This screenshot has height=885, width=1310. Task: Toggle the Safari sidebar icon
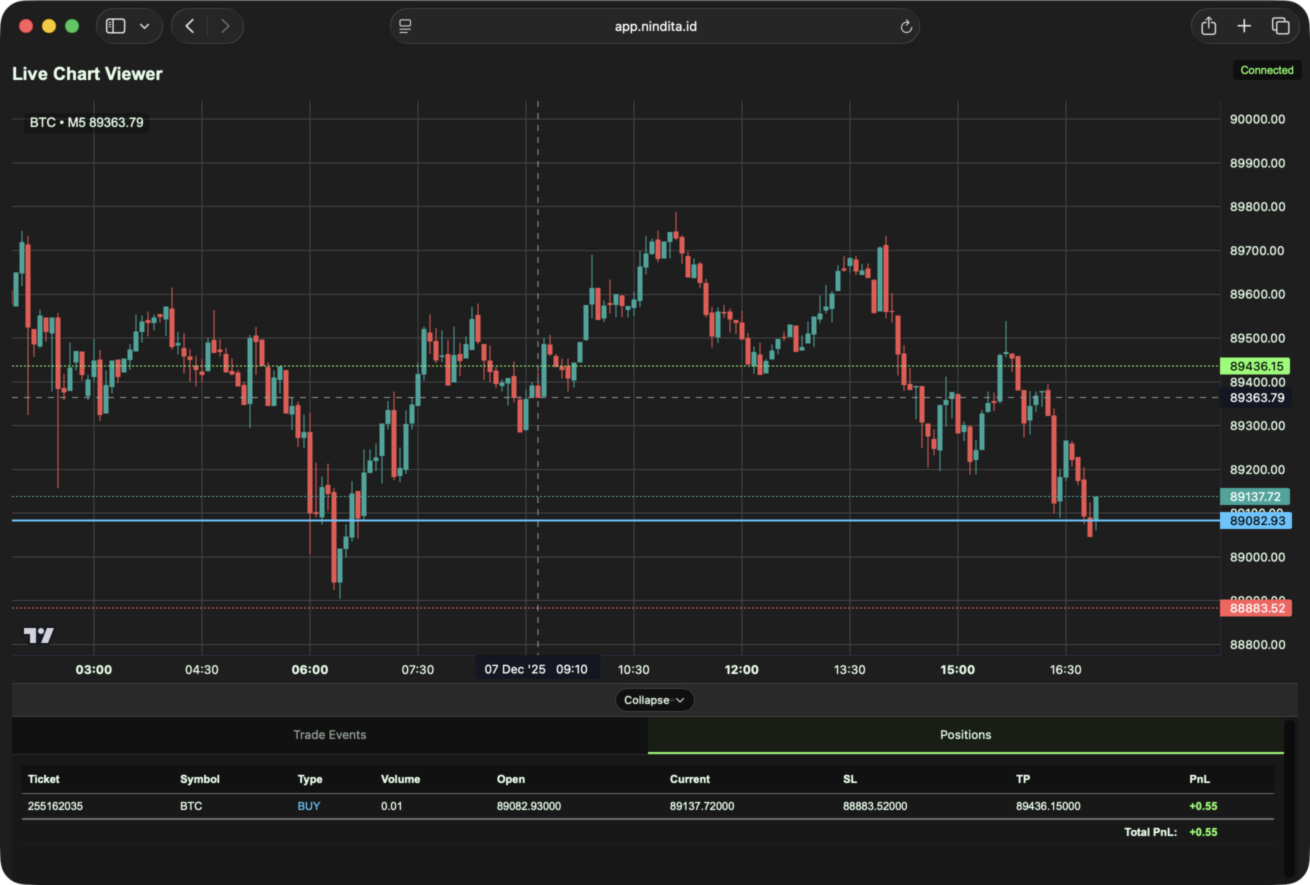116,26
